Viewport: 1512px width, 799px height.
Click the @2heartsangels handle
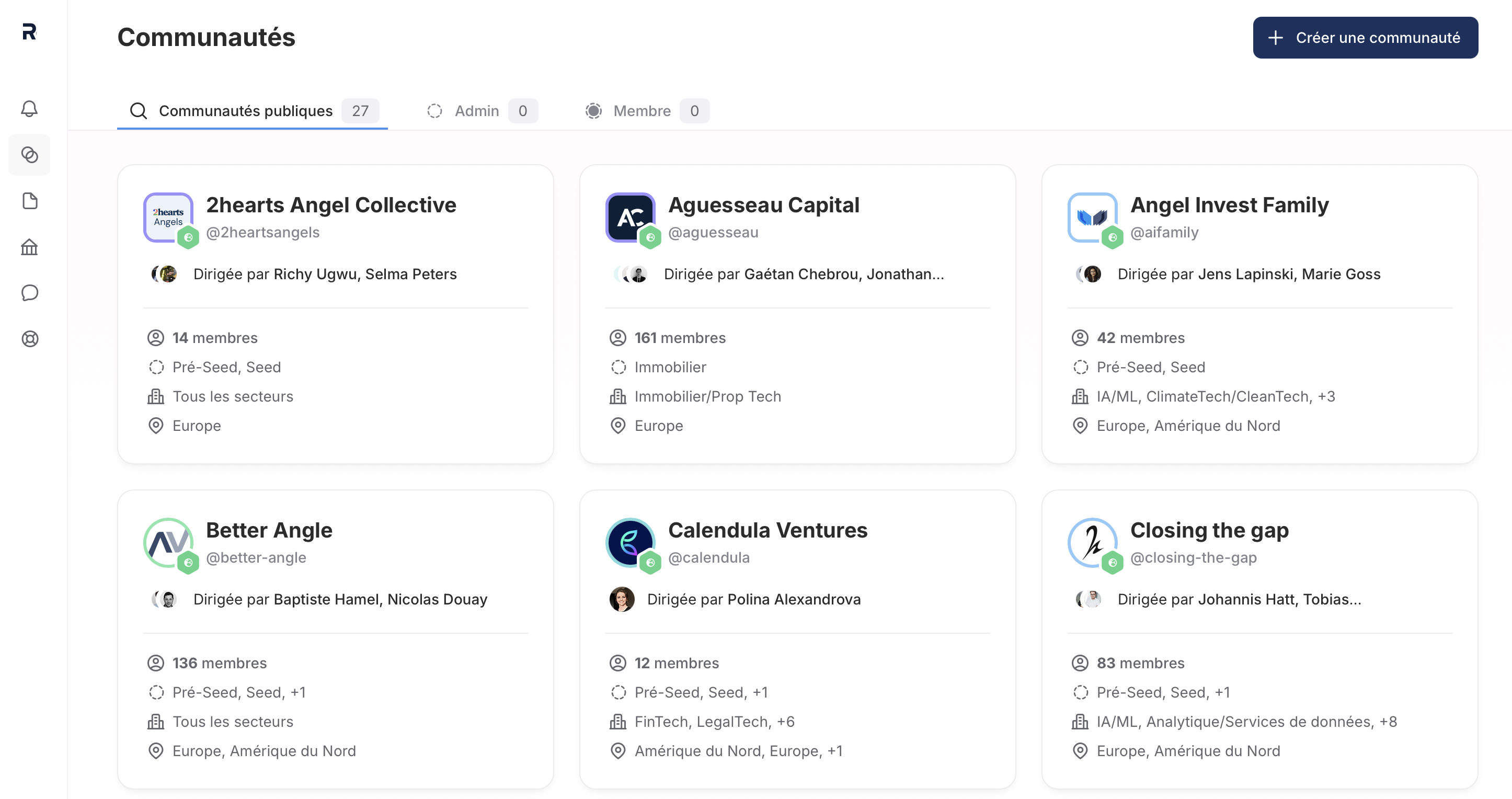click(262, 233)
